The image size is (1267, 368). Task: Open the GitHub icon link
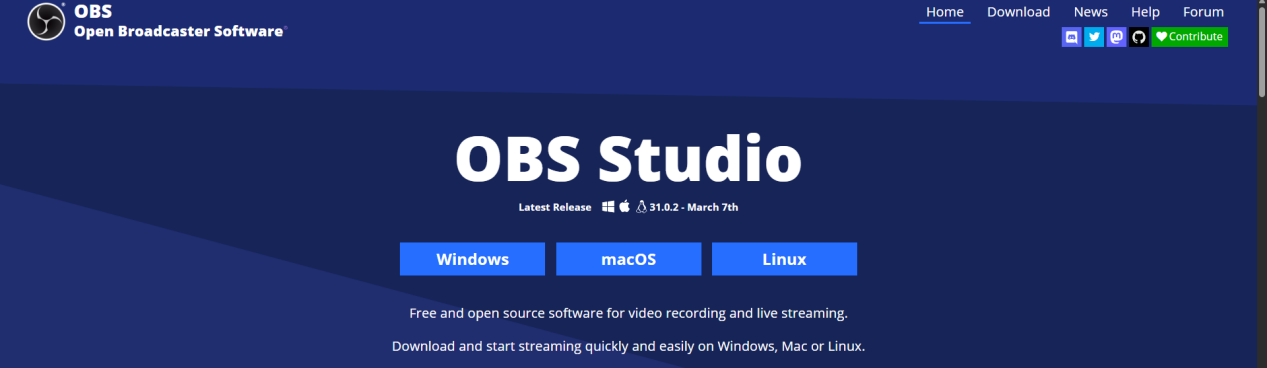click(1139, 37)
